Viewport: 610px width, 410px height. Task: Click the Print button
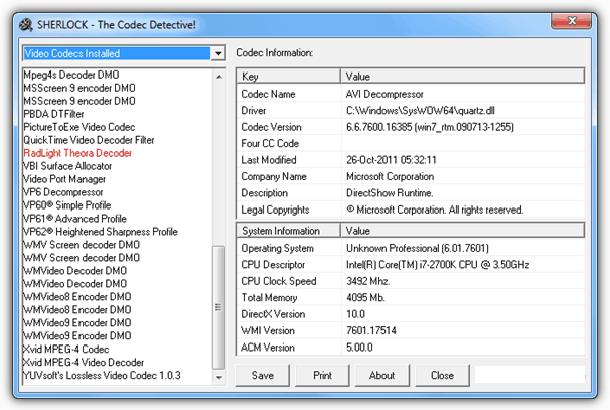click(323, 375)
